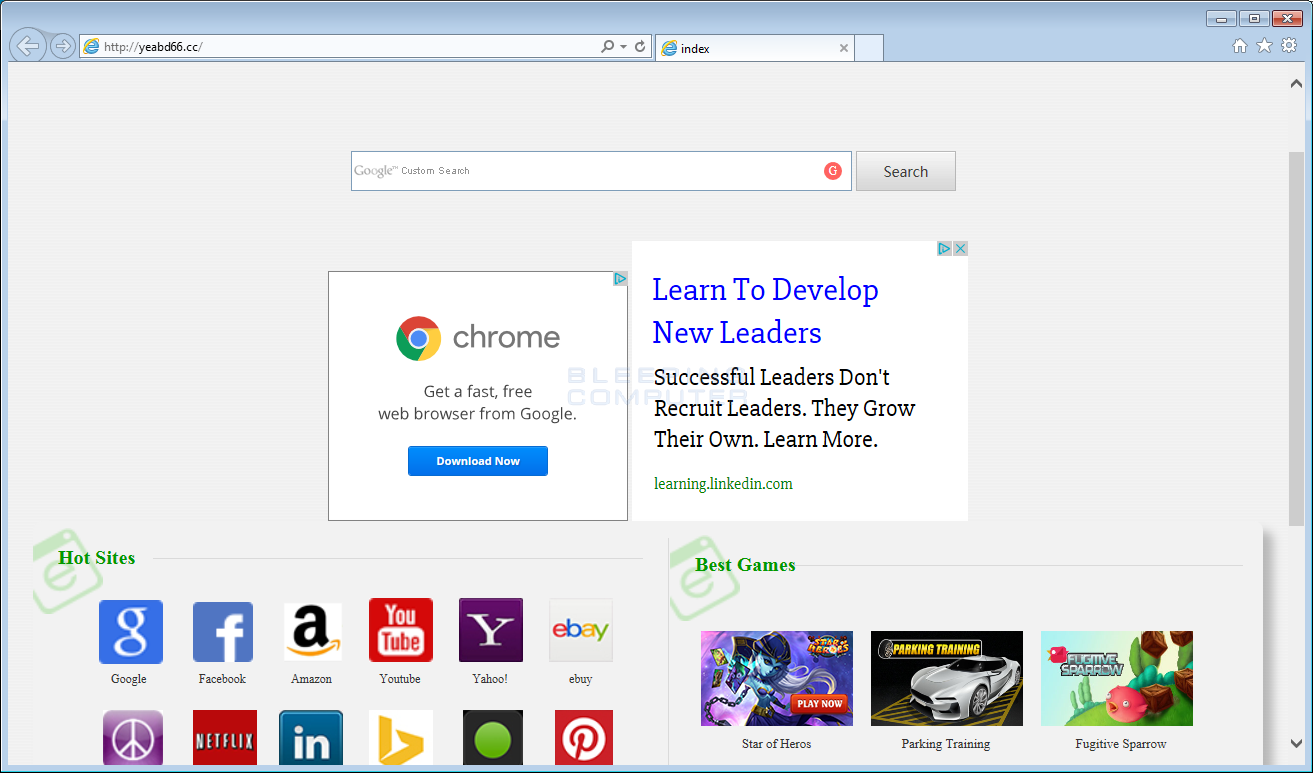Viewport: 1313px width, 773px height.
Task: Open the Parking Training game thumbnail
Action: (947, 678)
